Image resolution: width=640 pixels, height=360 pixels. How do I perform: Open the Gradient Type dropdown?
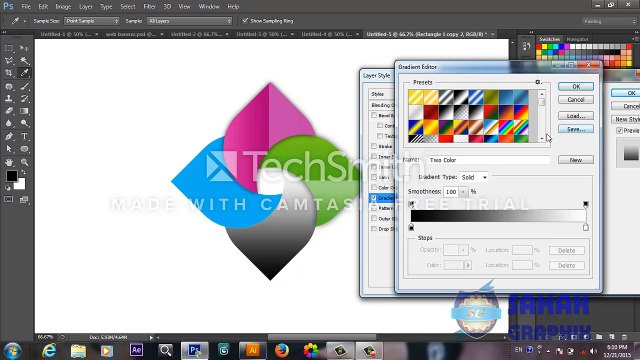pyautogui.click(x=473, y=177)
